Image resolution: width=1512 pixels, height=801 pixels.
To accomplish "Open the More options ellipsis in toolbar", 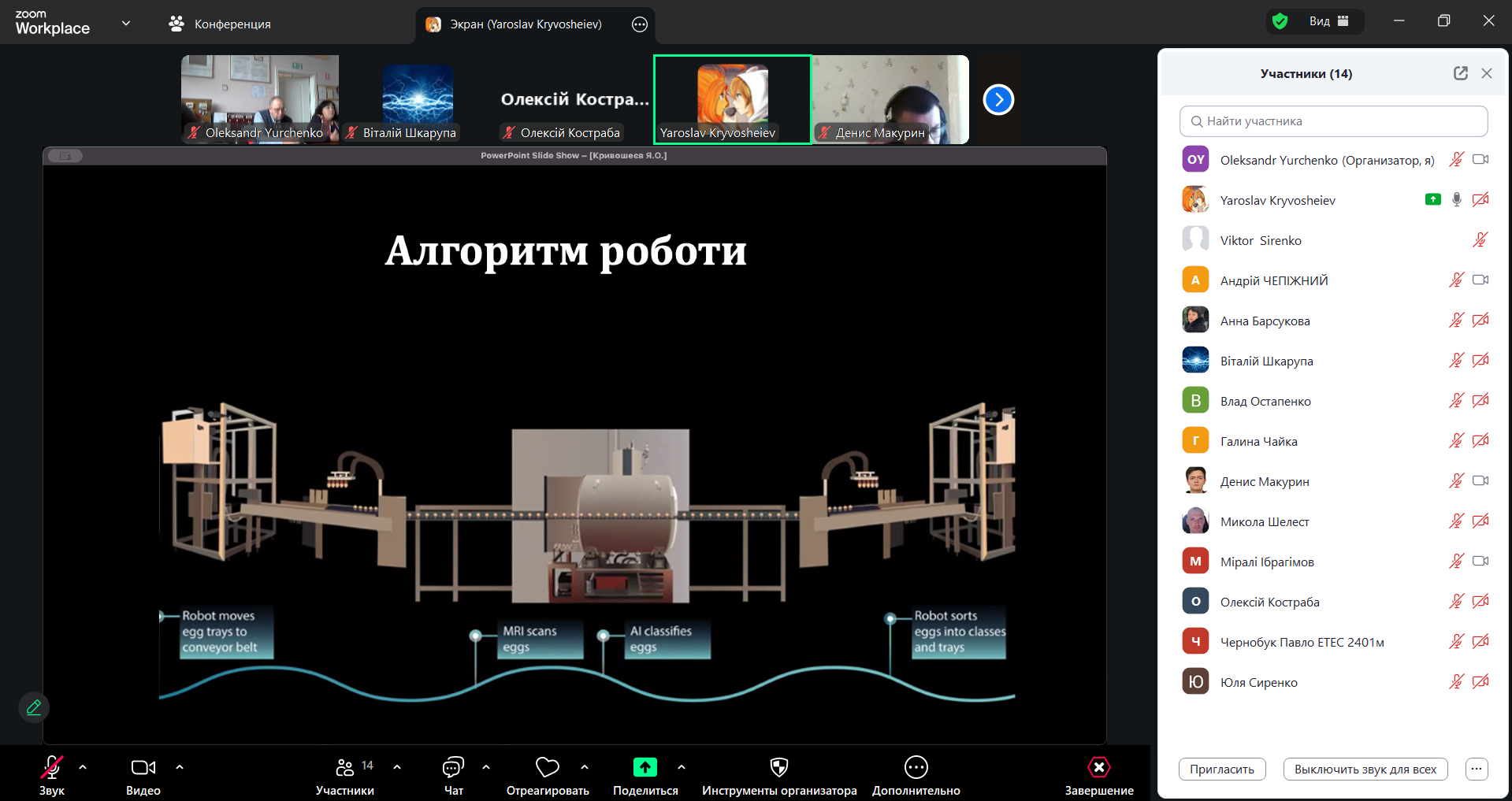I will click(x=916, y=768).
